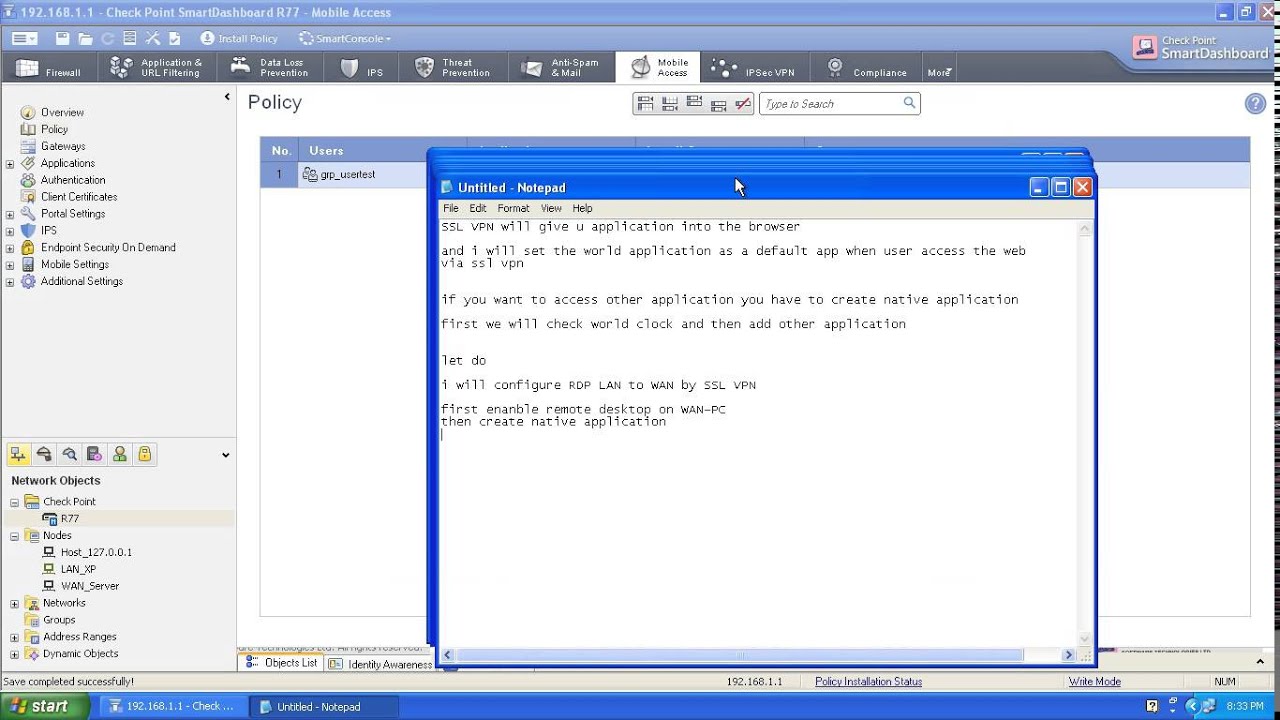1280x720 pixels.
Task: Select Policy in the navigation tree
Action: 54,129
